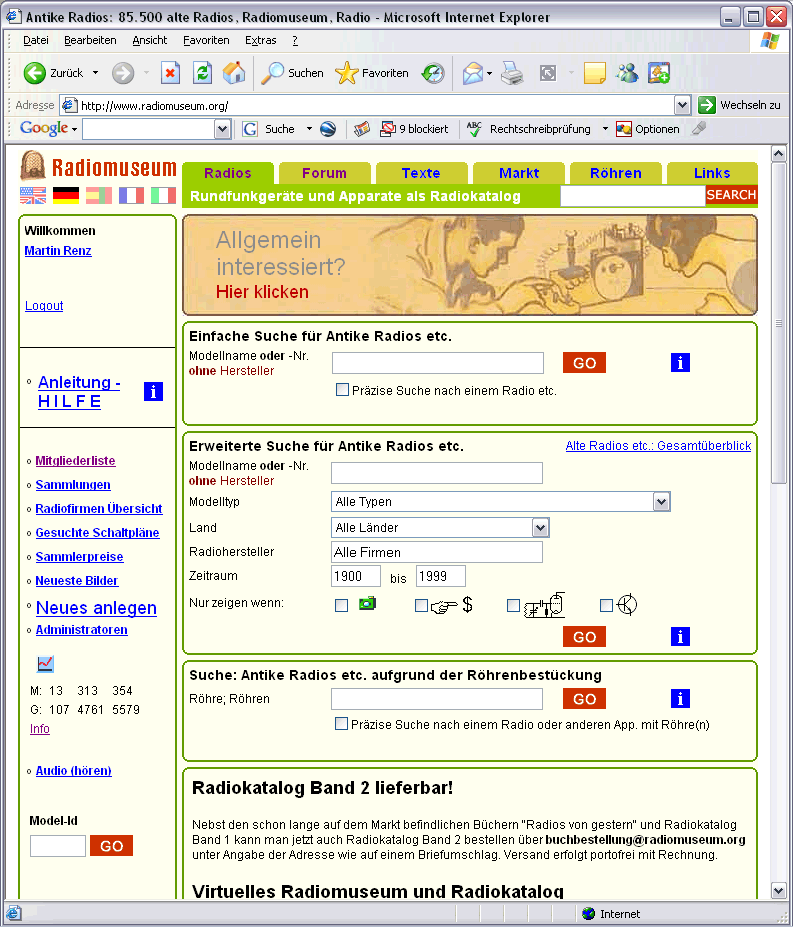The image size is (793, 928).
Task: Click the Print icon in toolbar
Action: tap(512, 73)
